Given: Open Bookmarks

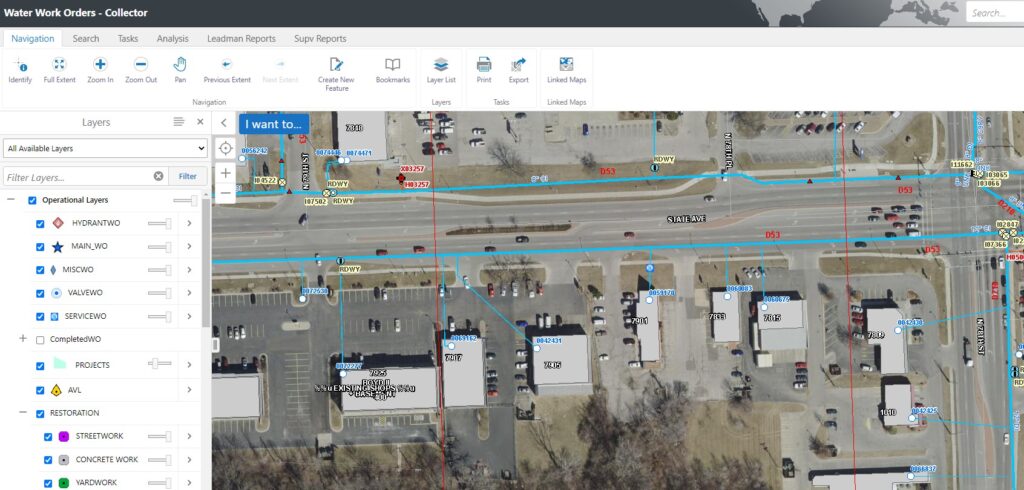Looking at the screenshot, I should coord(392,71).
